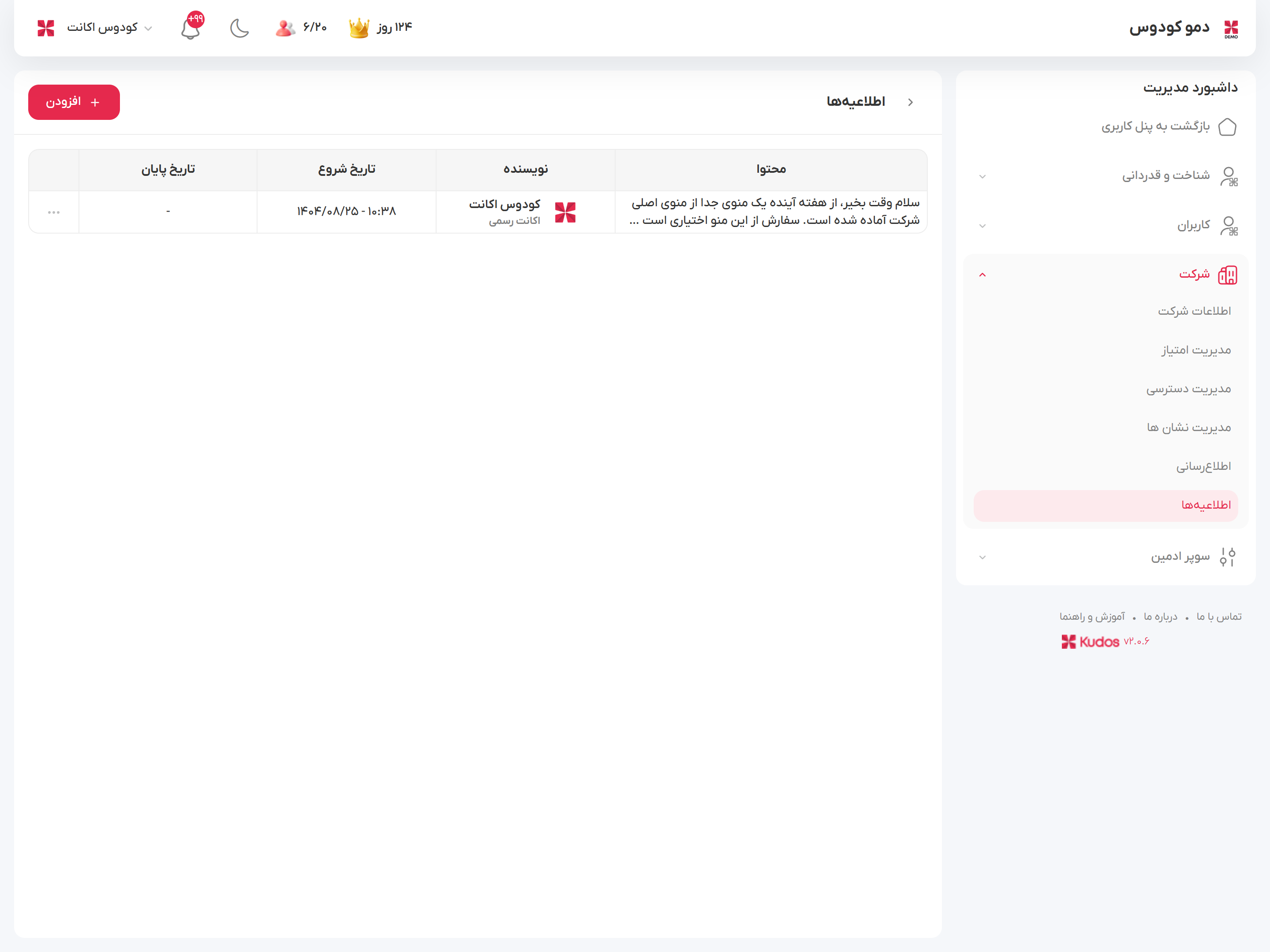Open the notifications bell icon
Screen dimensions: 1270x952
190,29
